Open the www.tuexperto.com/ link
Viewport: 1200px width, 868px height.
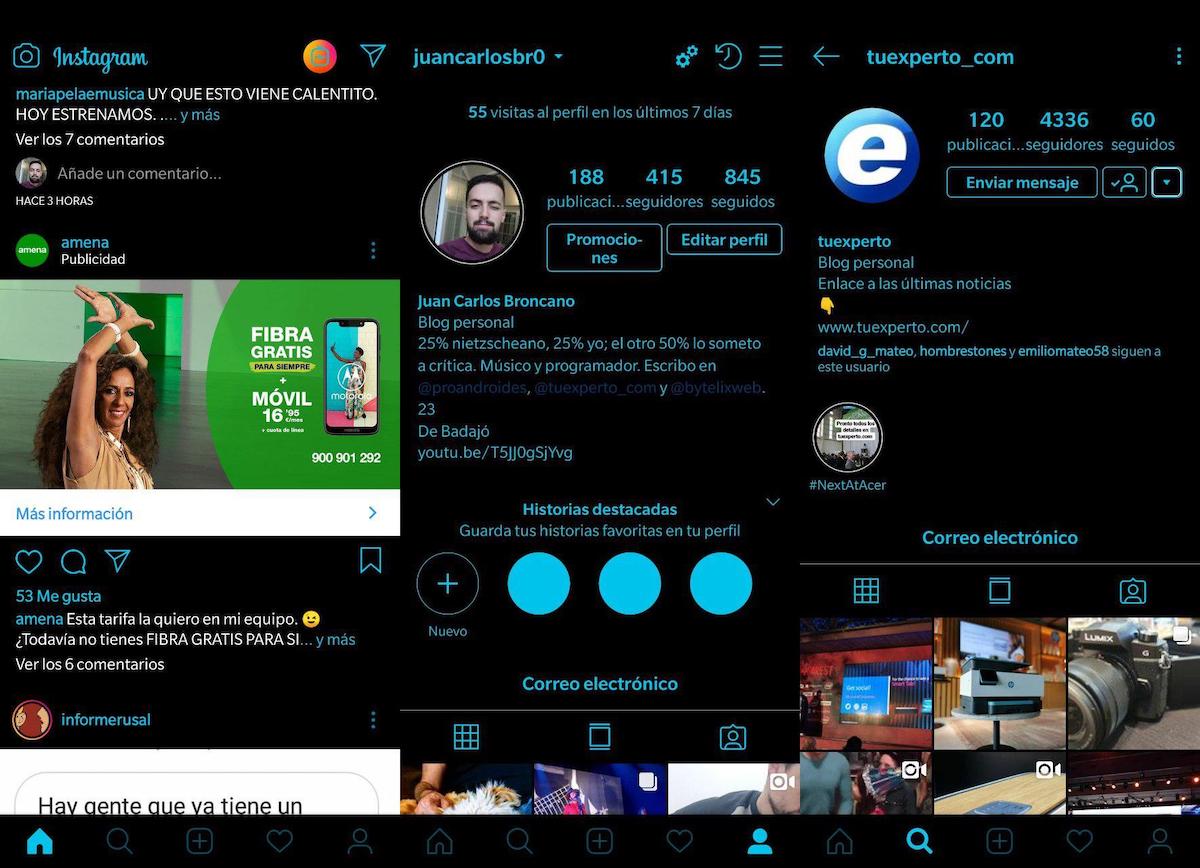tap(892, 327)
